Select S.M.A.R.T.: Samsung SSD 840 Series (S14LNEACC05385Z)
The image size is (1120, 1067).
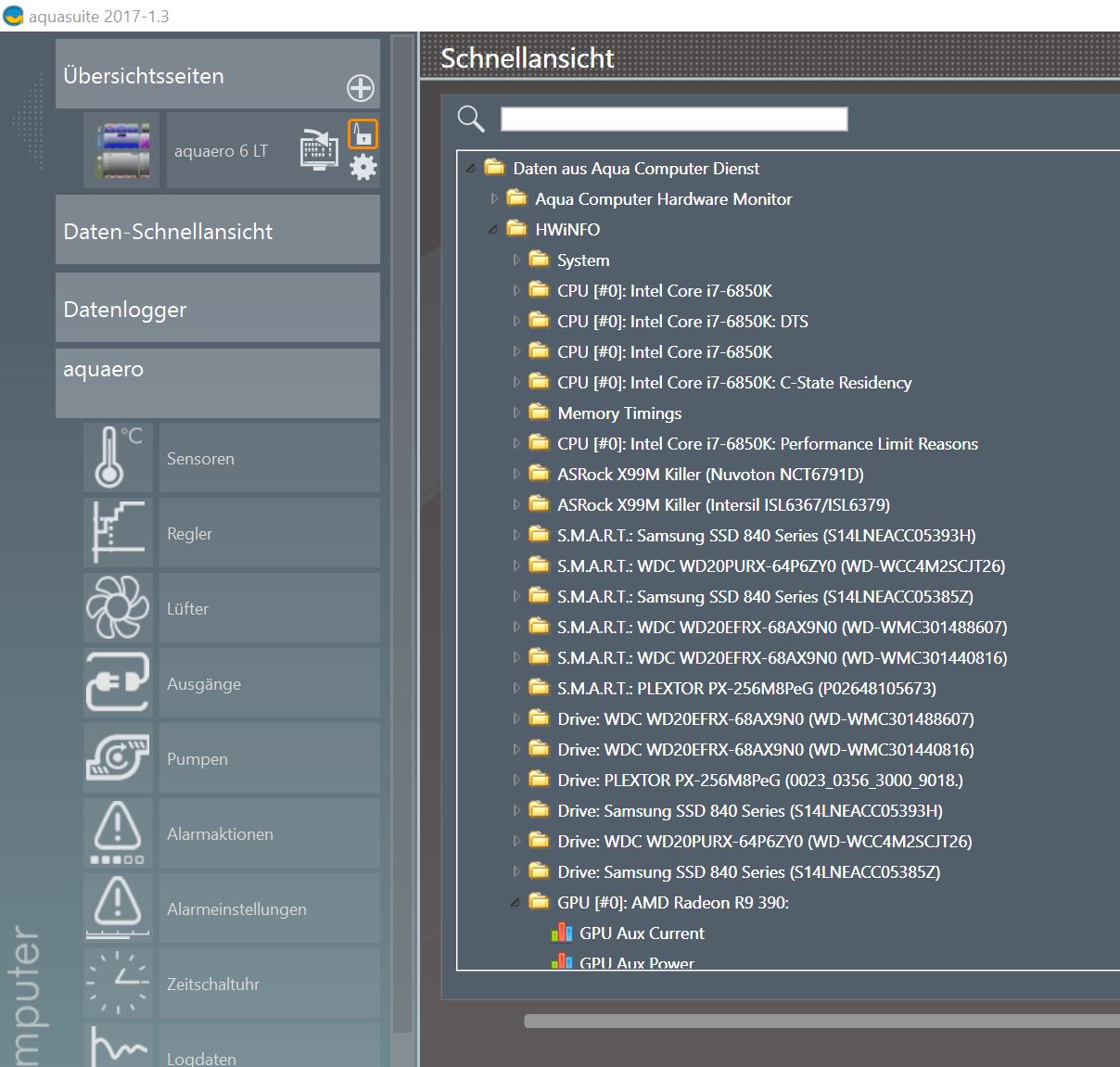[x=765, y=596]
